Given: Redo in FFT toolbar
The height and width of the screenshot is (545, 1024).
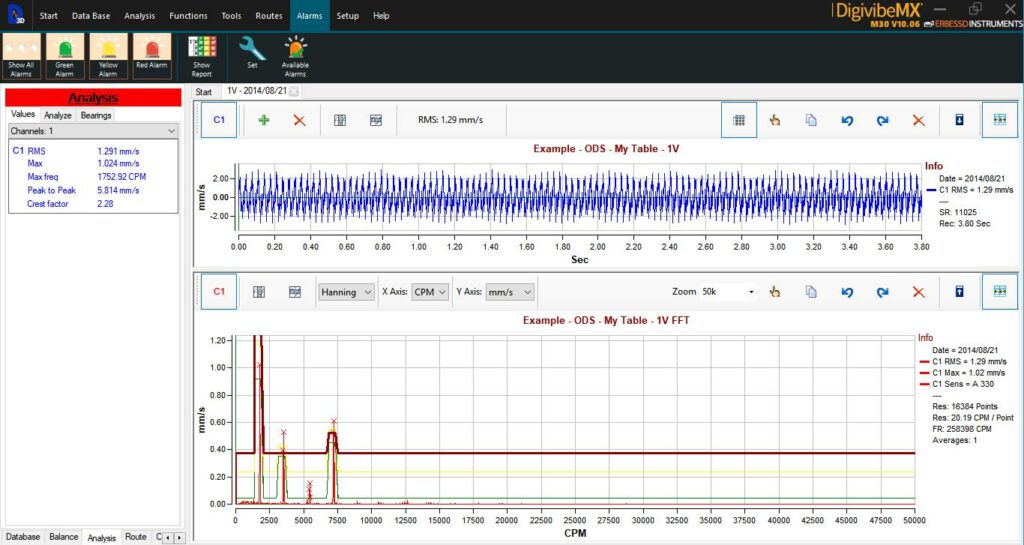Looking at the screenshot, I should tap(882, 292).
